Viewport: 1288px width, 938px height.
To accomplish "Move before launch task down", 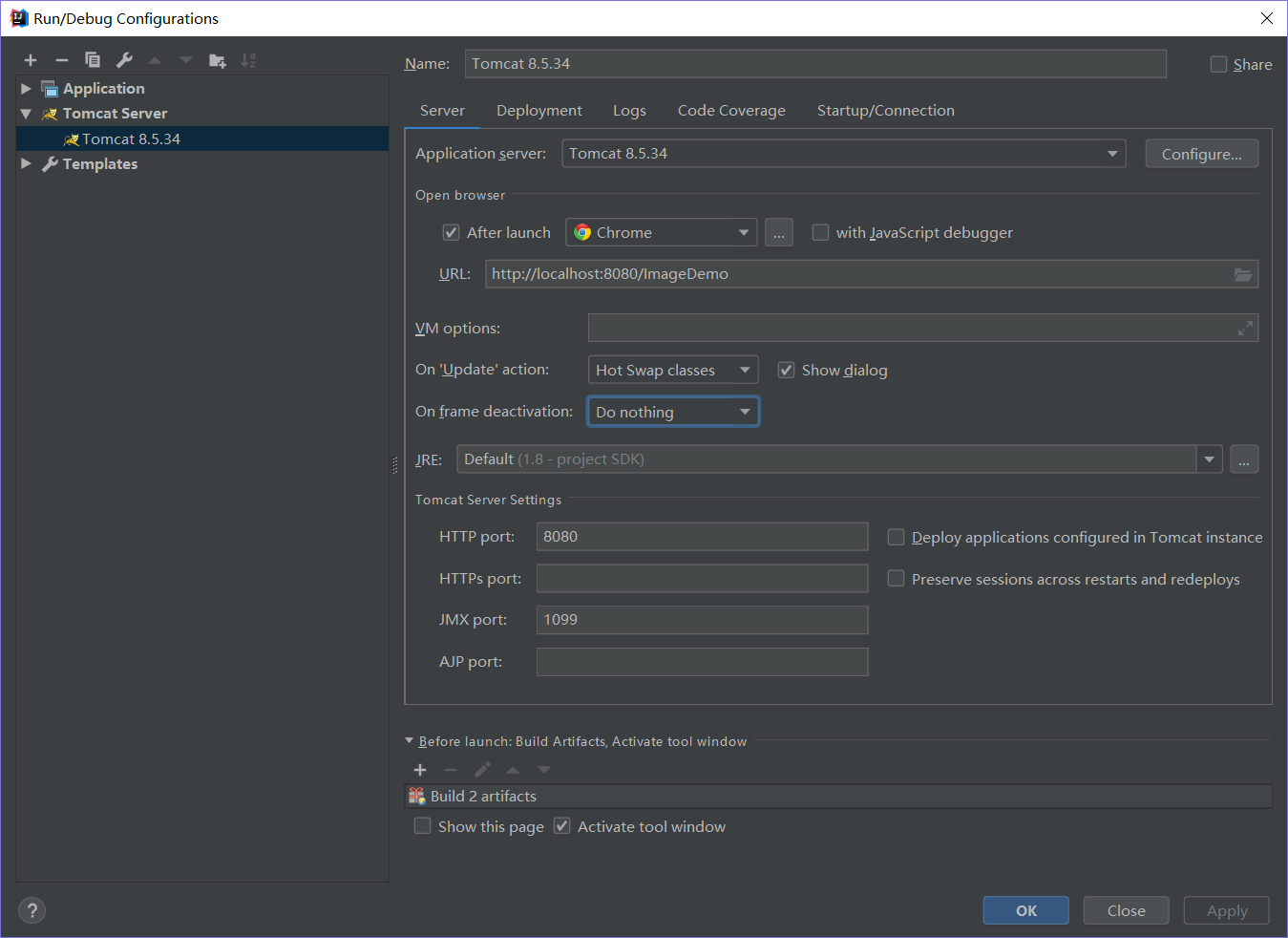I will click(x=544, y=770).
